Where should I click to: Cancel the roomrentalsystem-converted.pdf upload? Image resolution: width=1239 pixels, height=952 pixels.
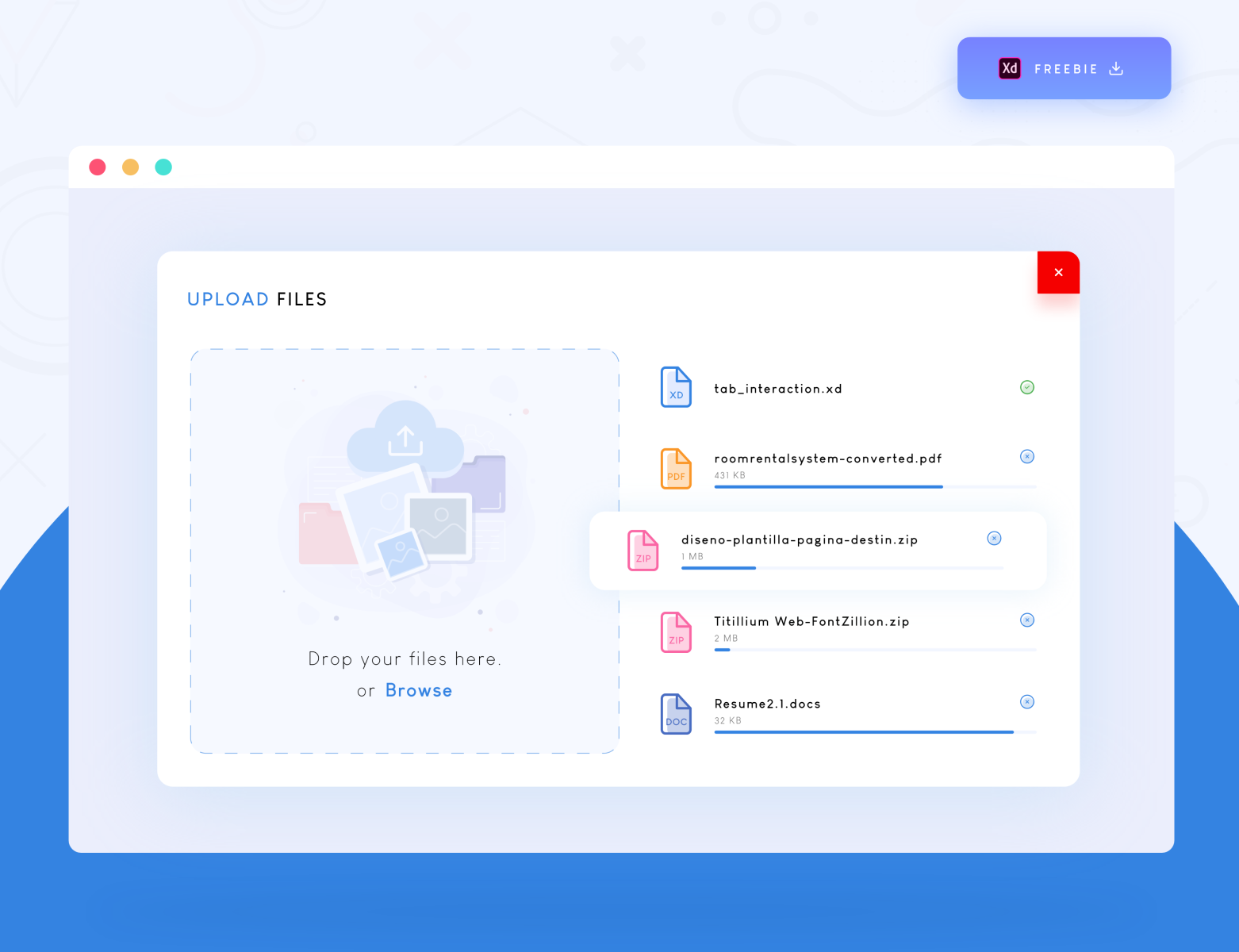[1027, 456]
